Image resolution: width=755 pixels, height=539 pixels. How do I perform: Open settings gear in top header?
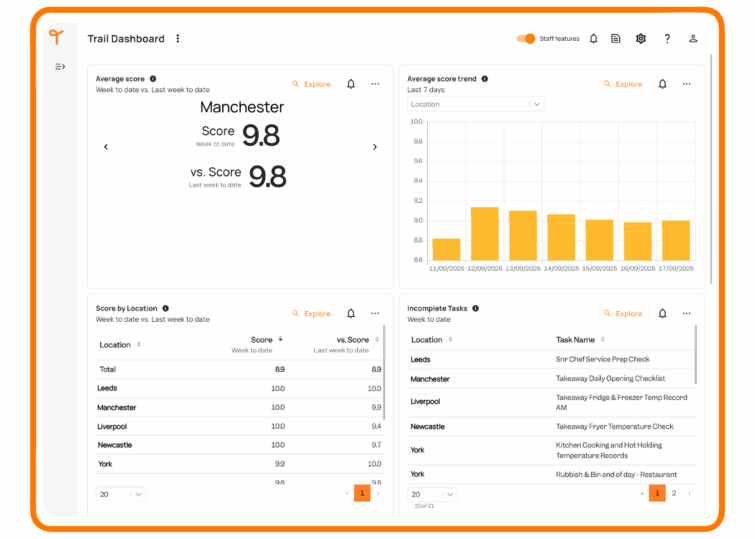click(x=641, y=39)
